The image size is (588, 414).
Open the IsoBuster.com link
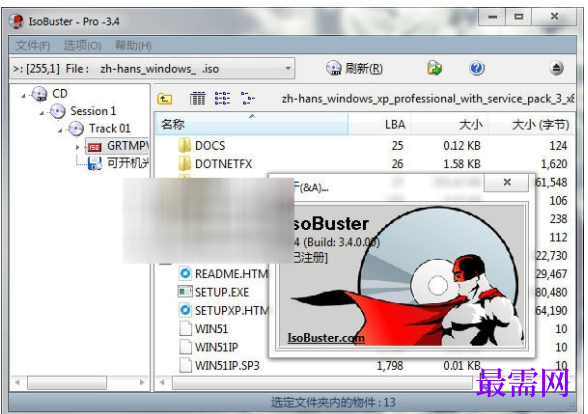pyautogui.click(x=326, y=338)
